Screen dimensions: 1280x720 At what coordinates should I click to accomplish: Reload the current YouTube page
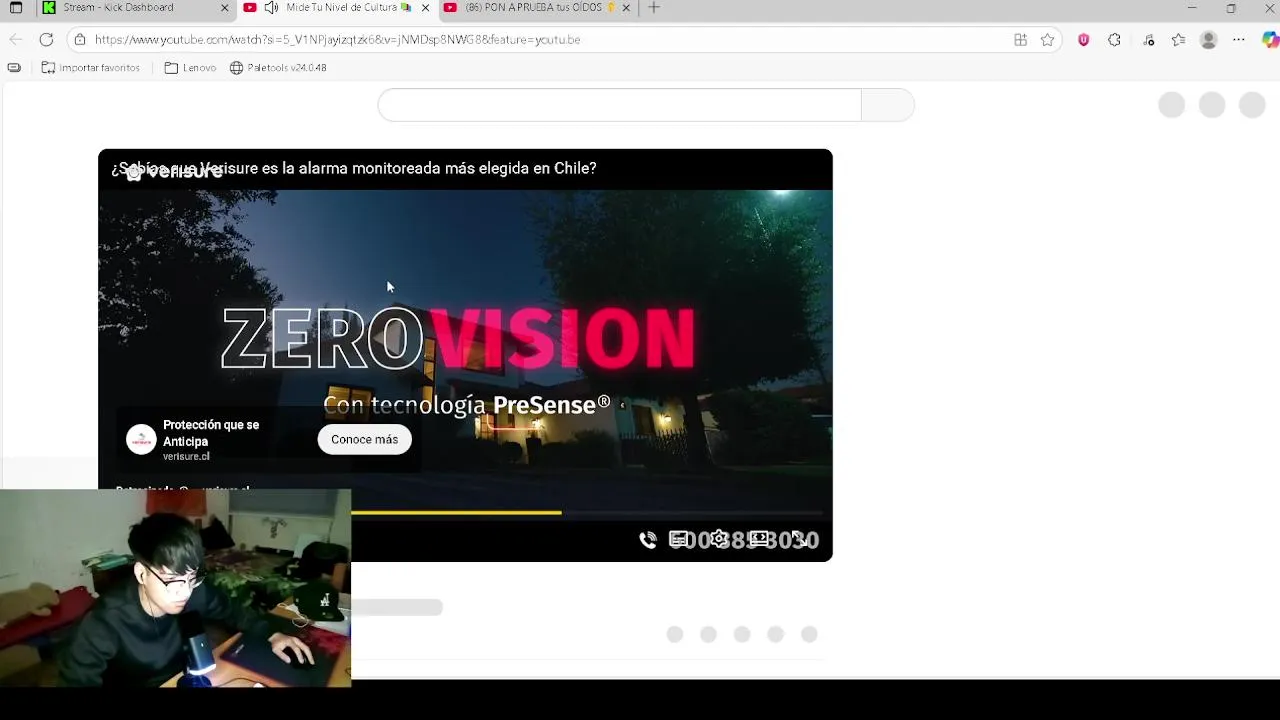pyautogui.click(x=46, y=40)
